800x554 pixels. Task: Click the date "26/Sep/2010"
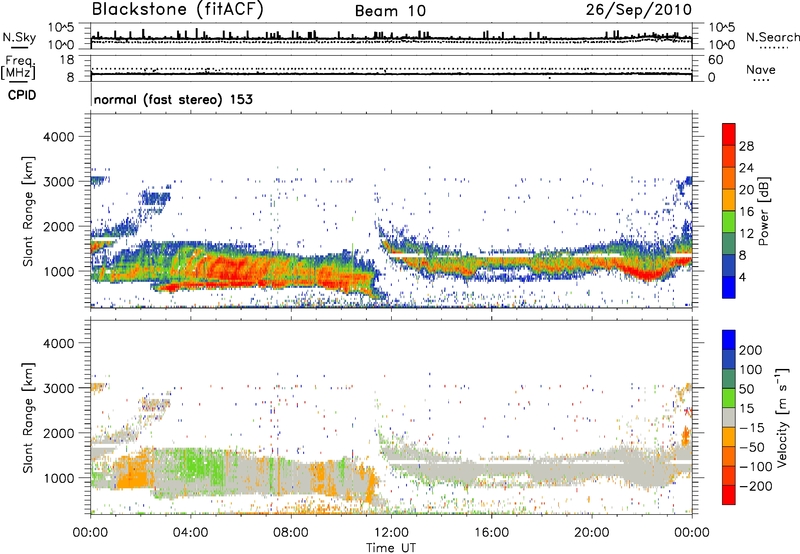638,10
